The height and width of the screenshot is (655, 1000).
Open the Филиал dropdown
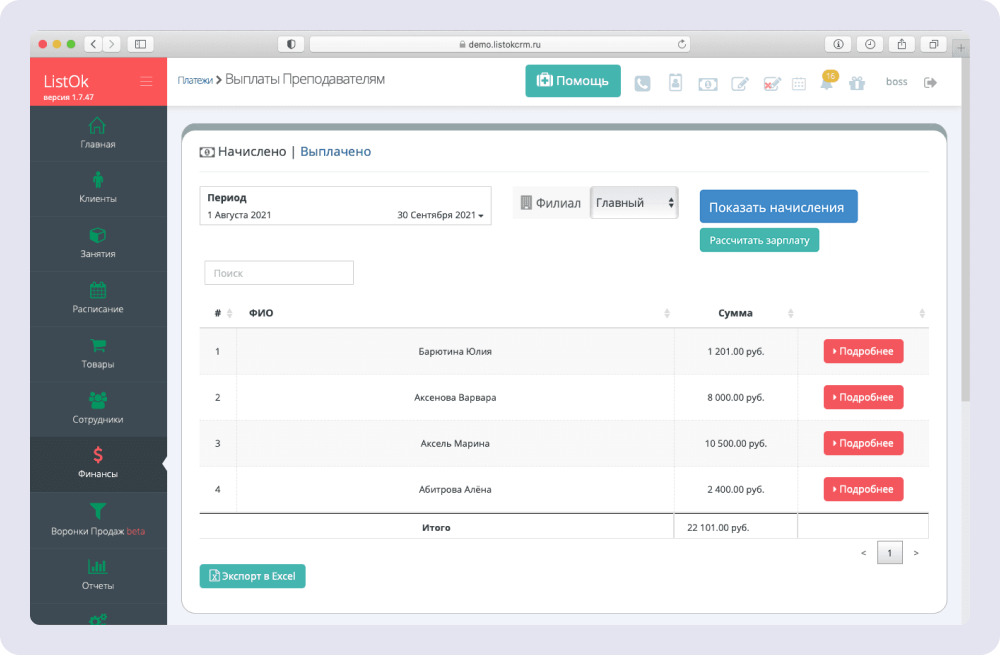coord(634,203)
